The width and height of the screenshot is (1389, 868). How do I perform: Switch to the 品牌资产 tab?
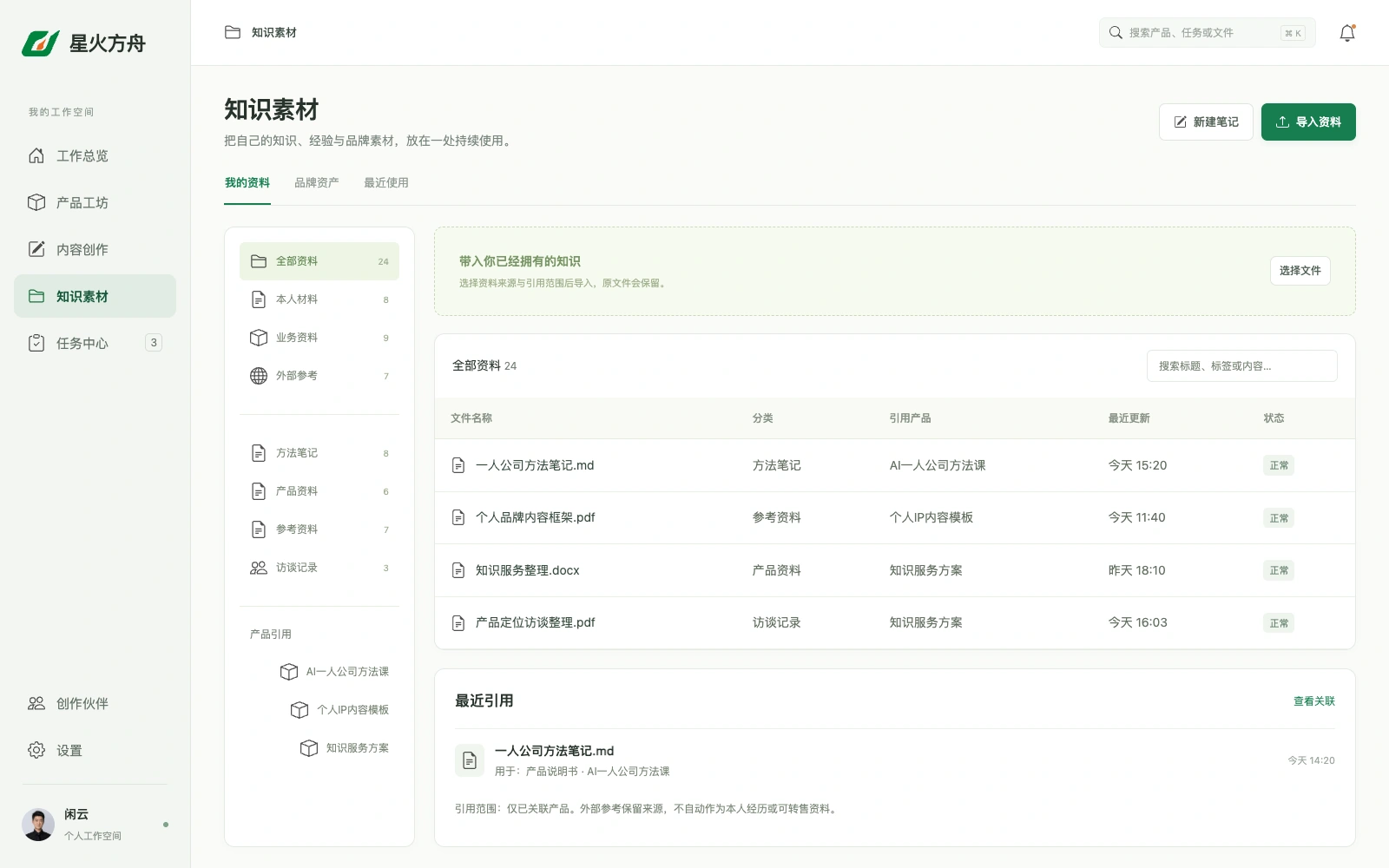coord(317,183)
